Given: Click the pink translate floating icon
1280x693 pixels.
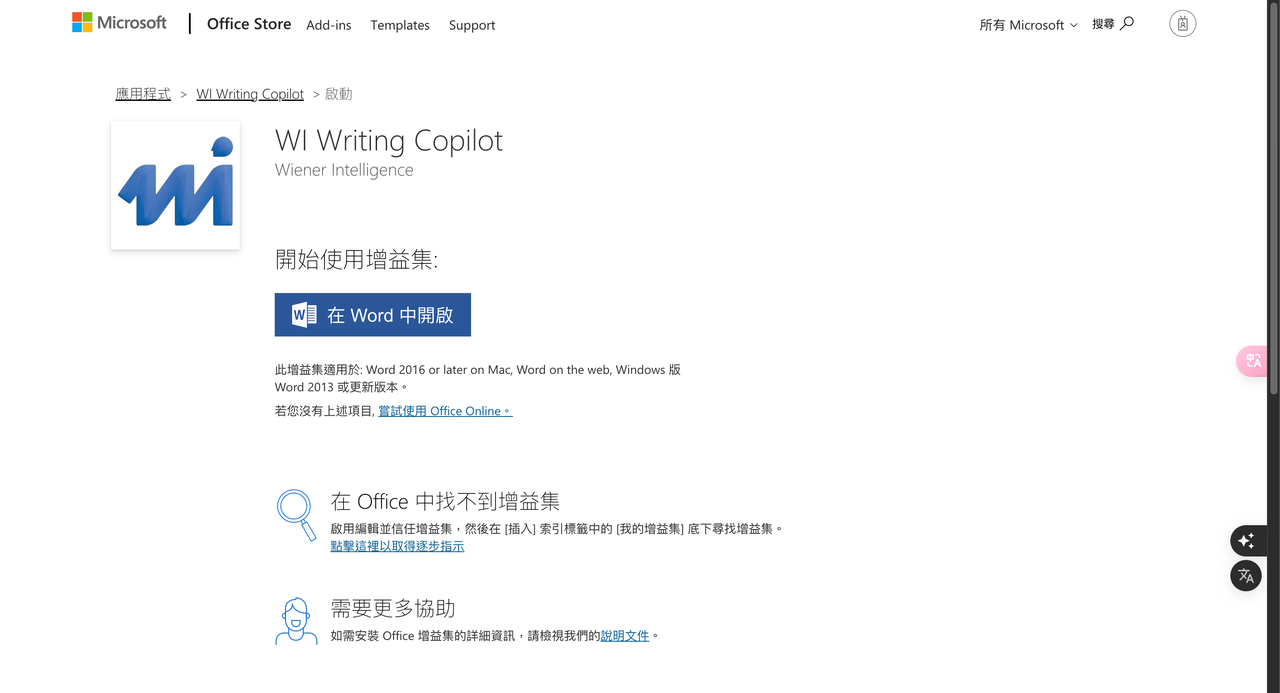Looking at the screenshot, I should 1252,361.
